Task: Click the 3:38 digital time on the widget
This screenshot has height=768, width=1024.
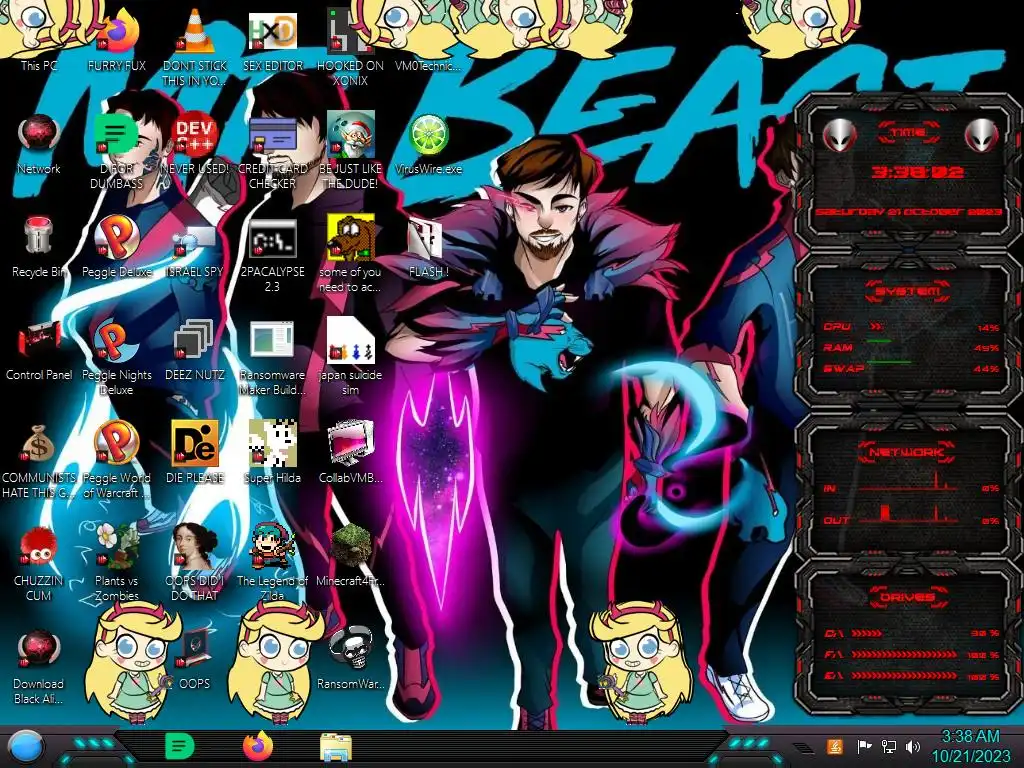Action: (917, 172)
